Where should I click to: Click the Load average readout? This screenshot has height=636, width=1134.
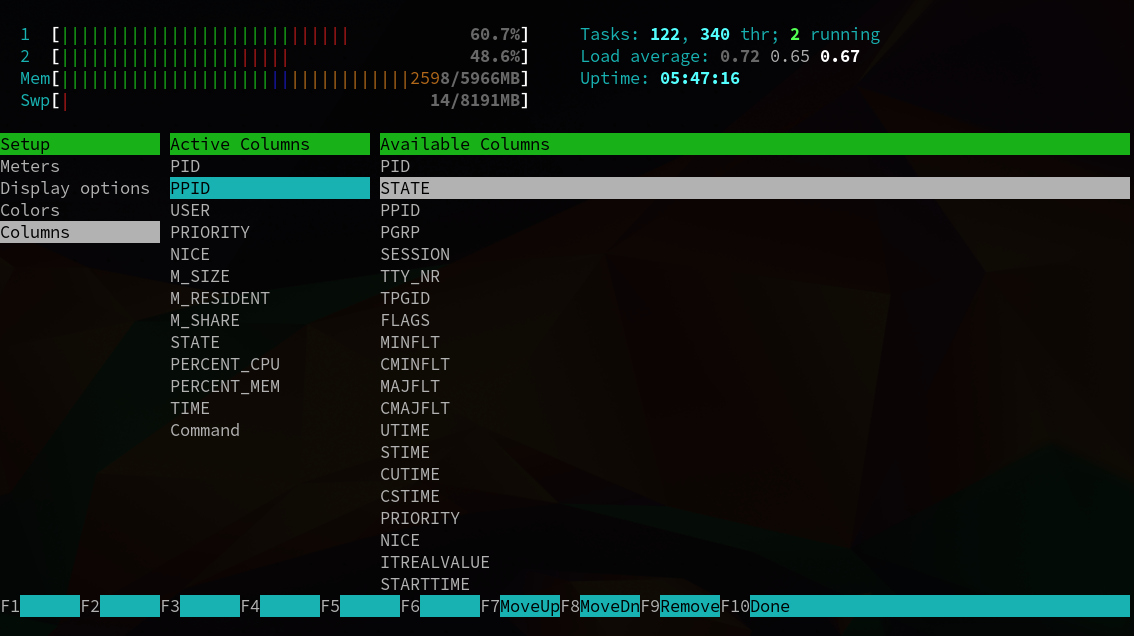(720, 56)
